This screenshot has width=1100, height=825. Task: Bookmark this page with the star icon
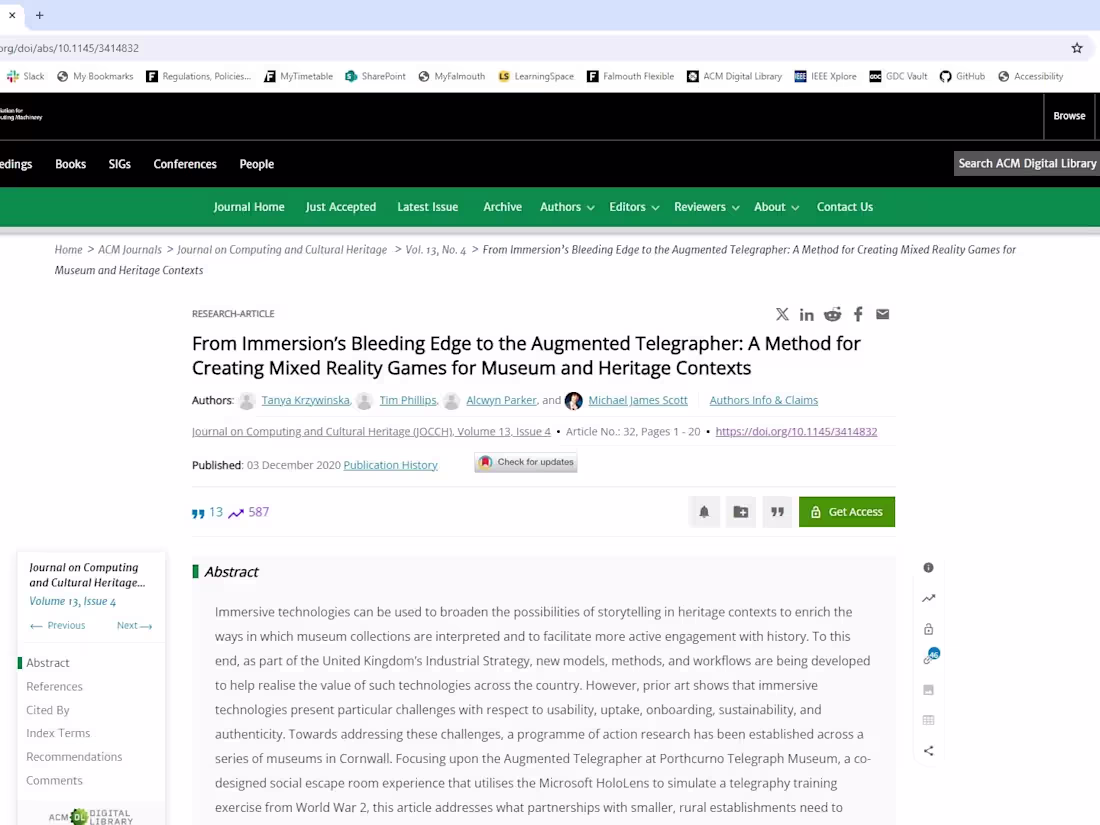pos(1077,48)
